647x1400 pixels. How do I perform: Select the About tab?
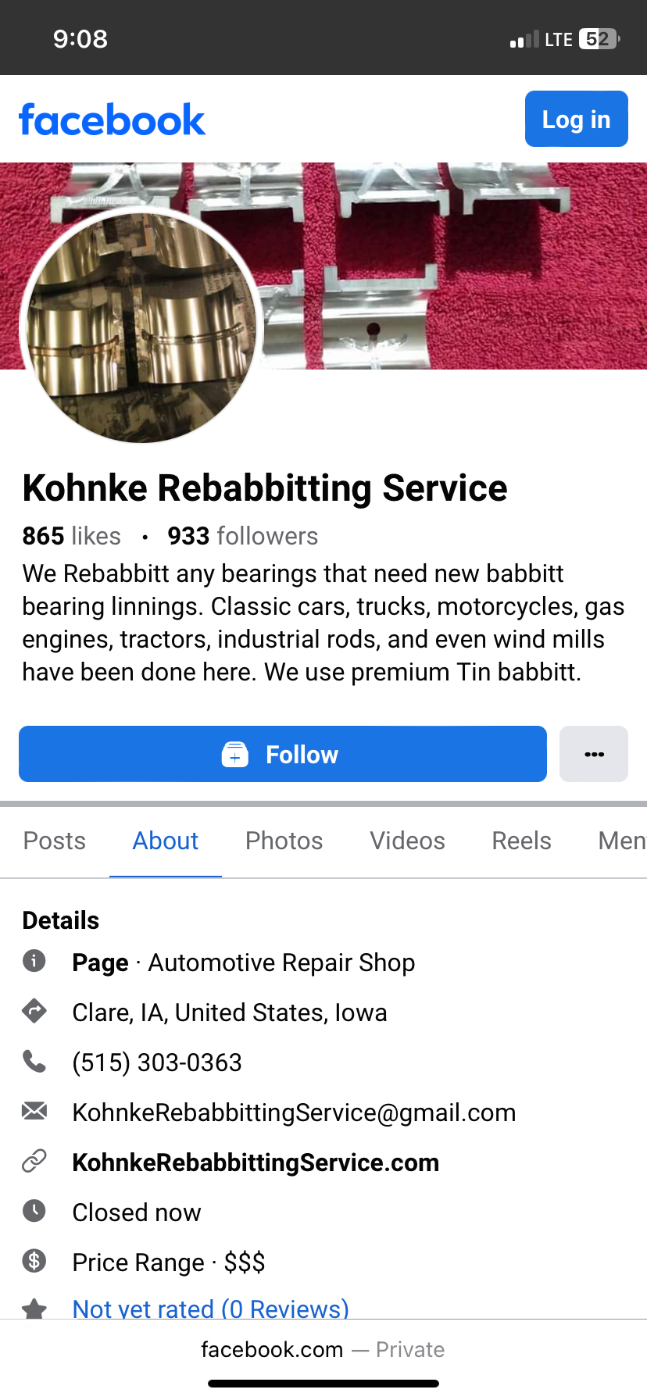coord(165,841)
